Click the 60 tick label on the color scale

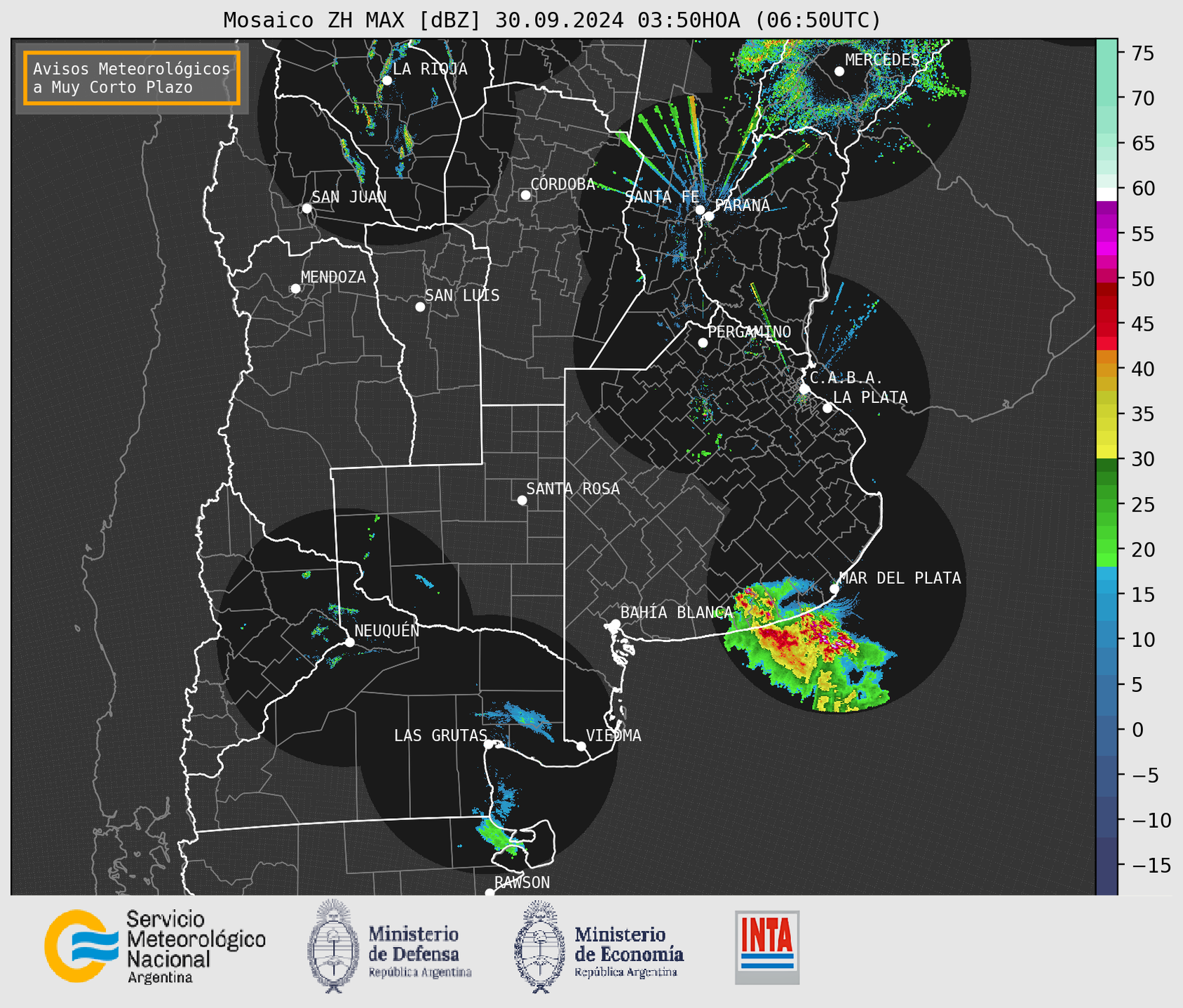click(x=1142, y=189)
